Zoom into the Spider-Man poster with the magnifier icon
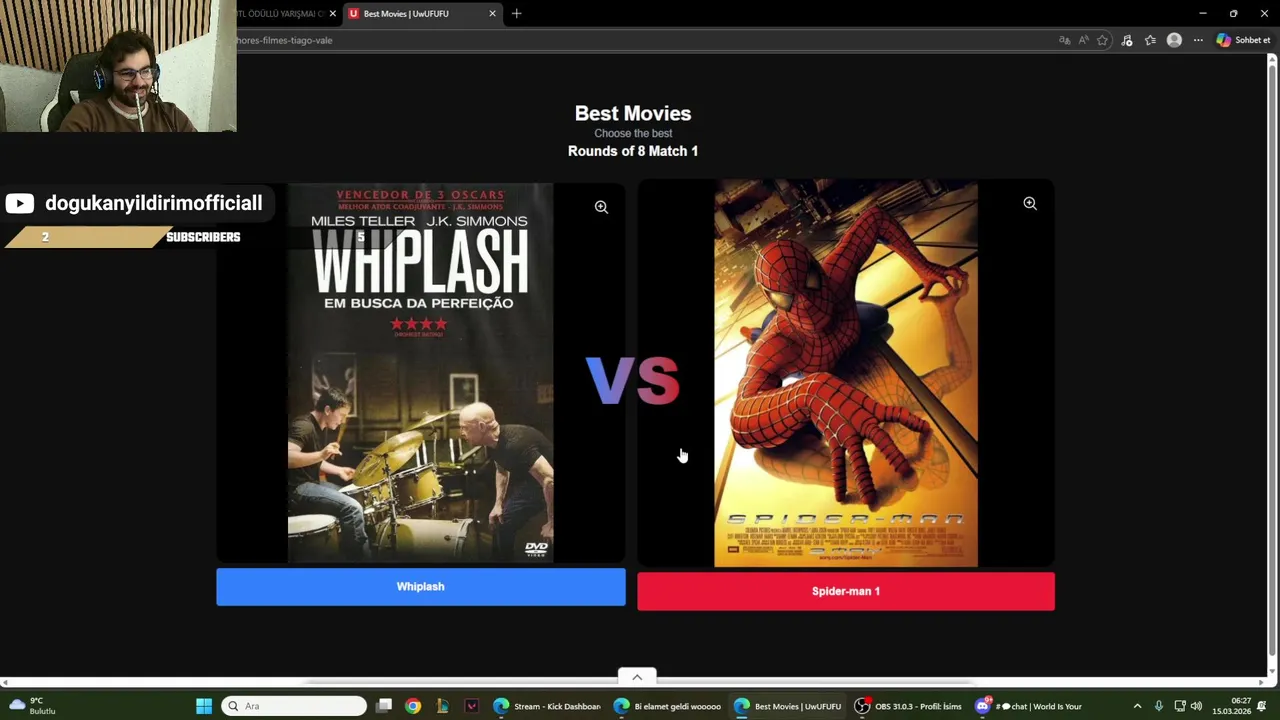This screenshot has width=1280, height=720. [x=1030, y=203]
